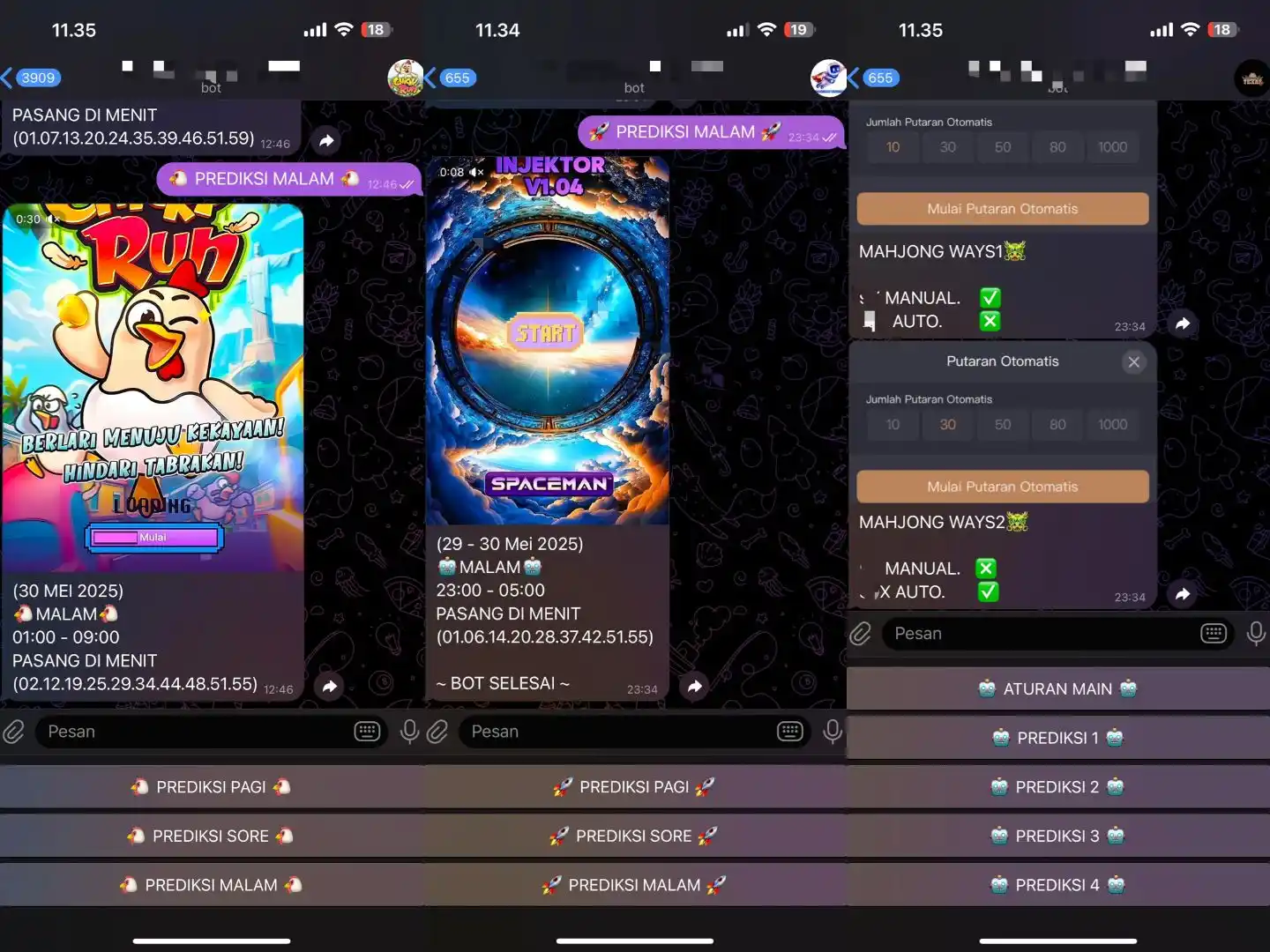Tap the green check beside MANUAL under MAHJONG WAYS1
Image resolution: width=1270 pixels, height=952 pixels.
coord(990,298)
